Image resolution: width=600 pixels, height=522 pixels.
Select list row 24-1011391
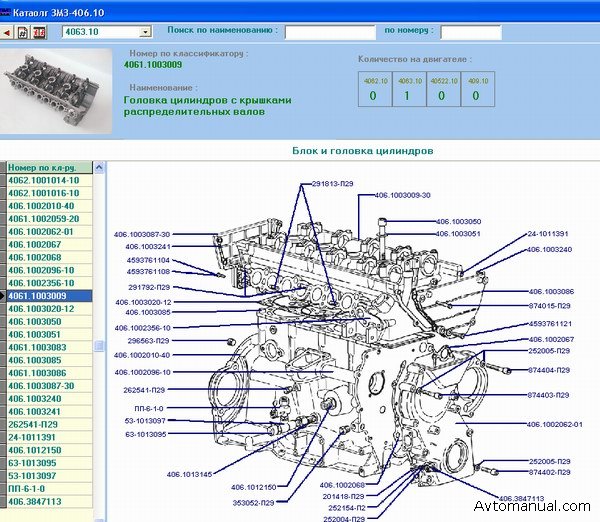point(49,437)
